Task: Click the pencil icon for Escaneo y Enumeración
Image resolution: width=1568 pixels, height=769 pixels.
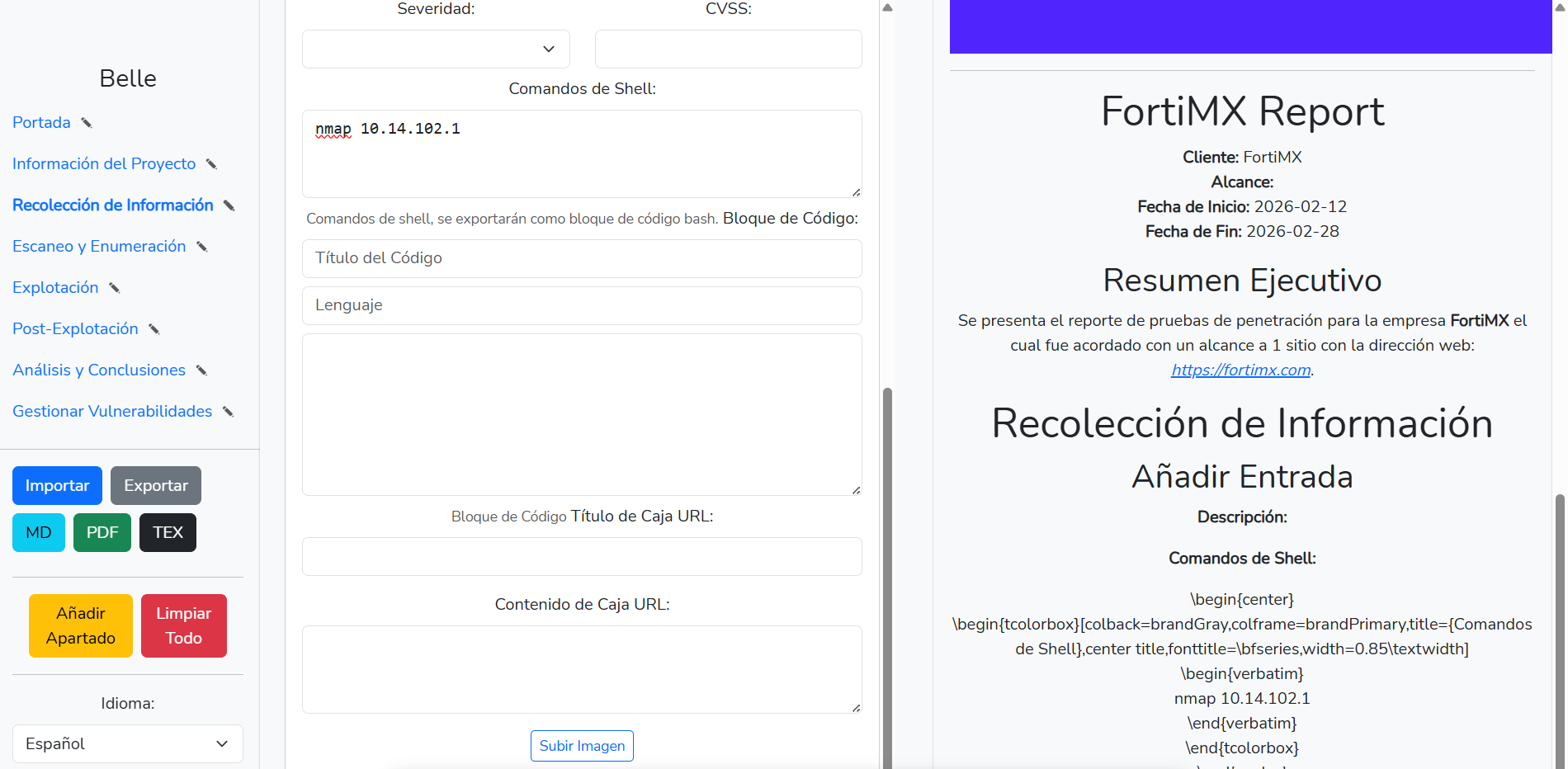Action: pyautogui.click(x=202, y=247)
